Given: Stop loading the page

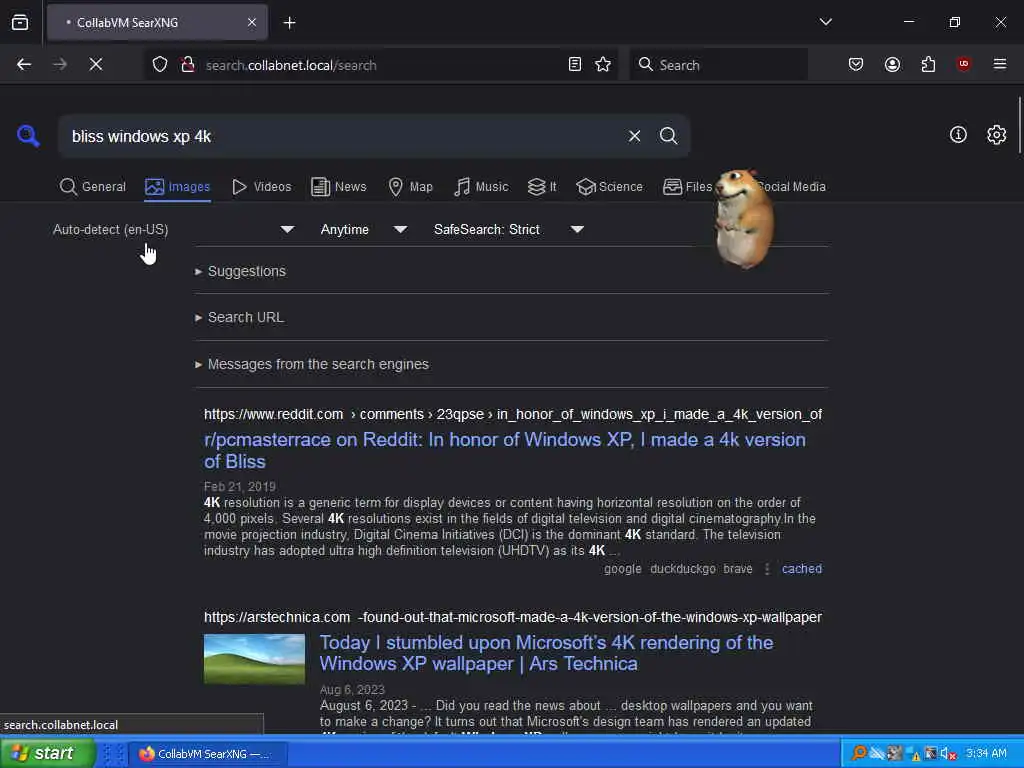Looking at the screenshot, I should pyautogui.click(x=95, y=65).
